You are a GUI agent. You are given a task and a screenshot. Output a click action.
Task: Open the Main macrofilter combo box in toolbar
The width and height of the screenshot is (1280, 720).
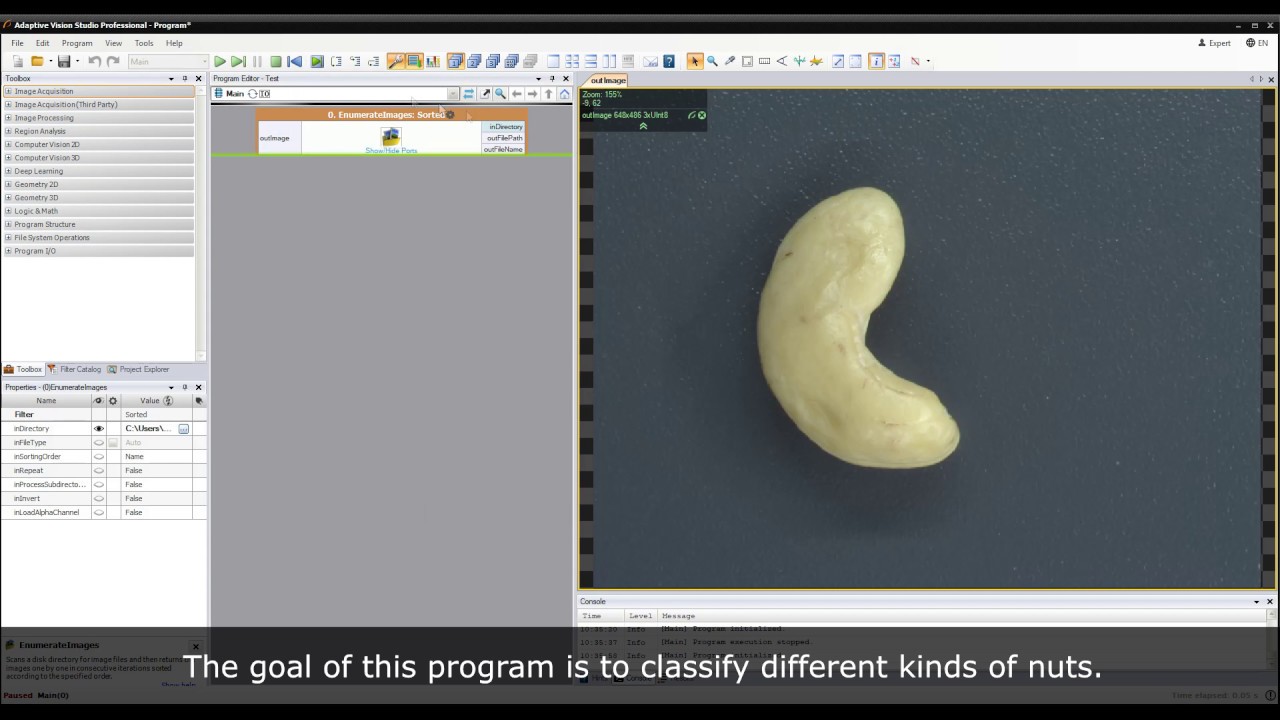tap(168, 61)
